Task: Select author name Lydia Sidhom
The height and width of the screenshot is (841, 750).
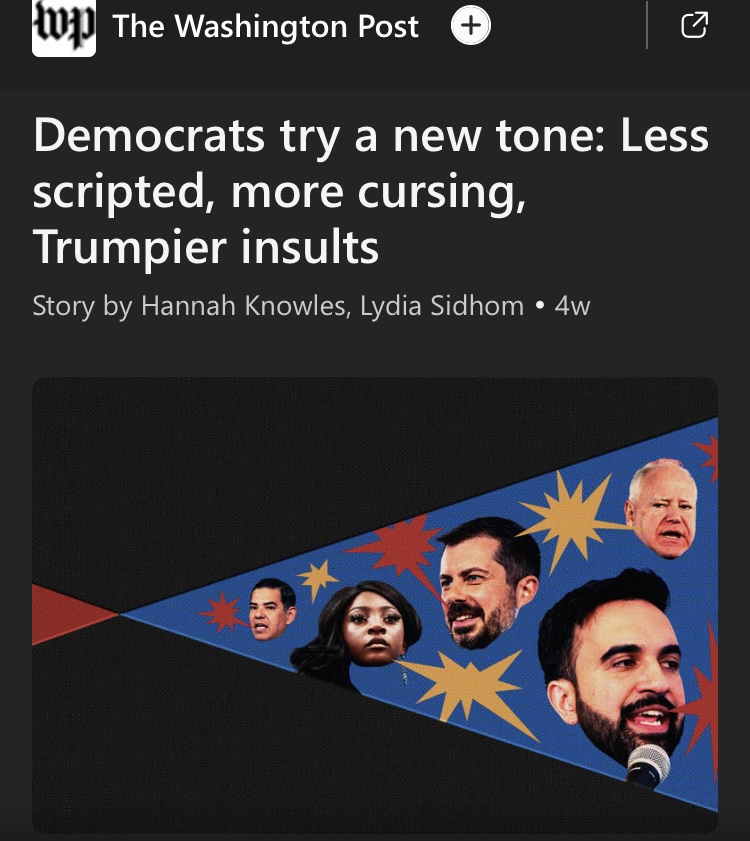Action: click(442, 306)
